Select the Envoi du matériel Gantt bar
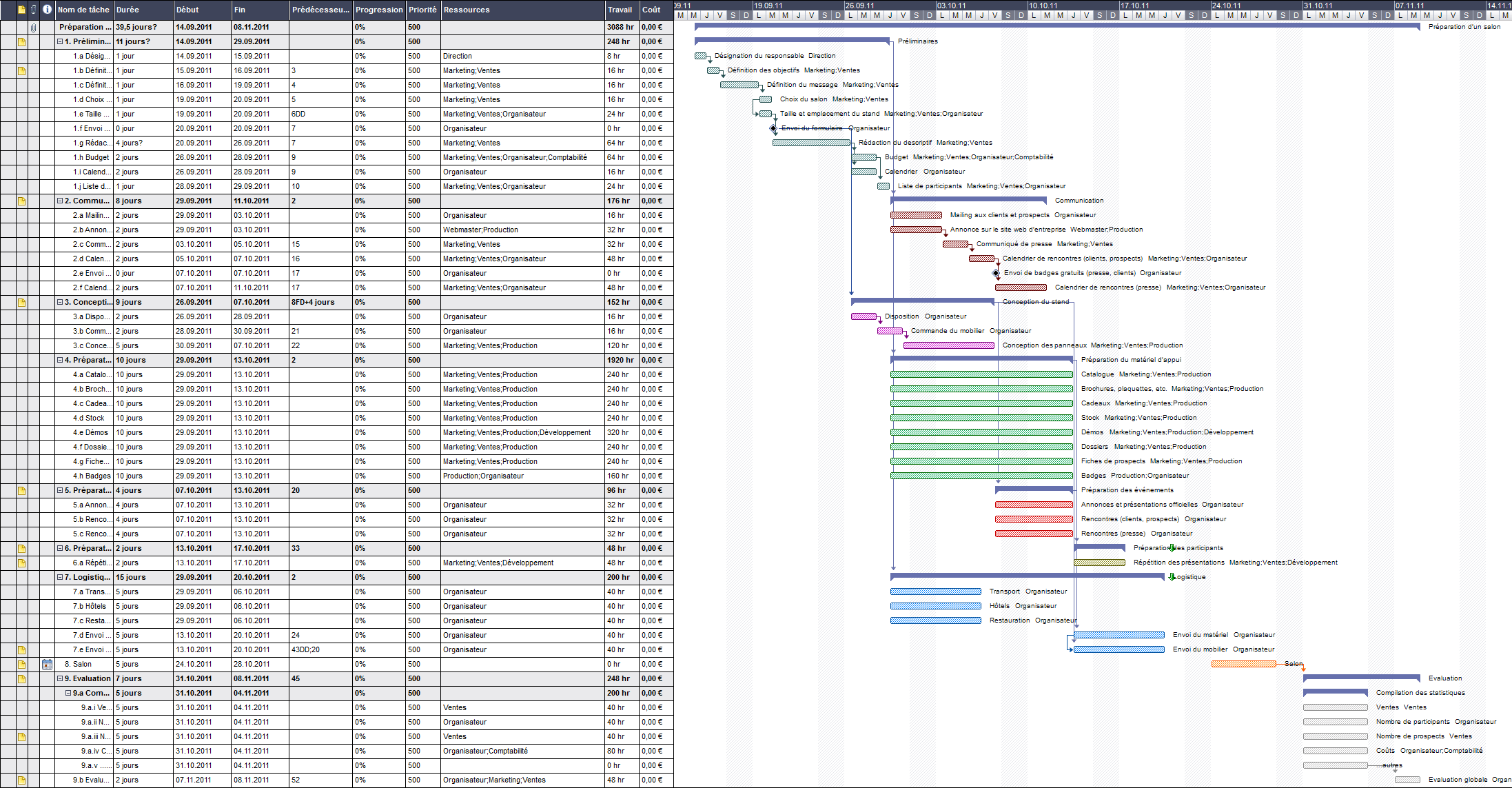Viewport: 1512px width, 788px height. pyautogui.click(x=1119, y=635)
